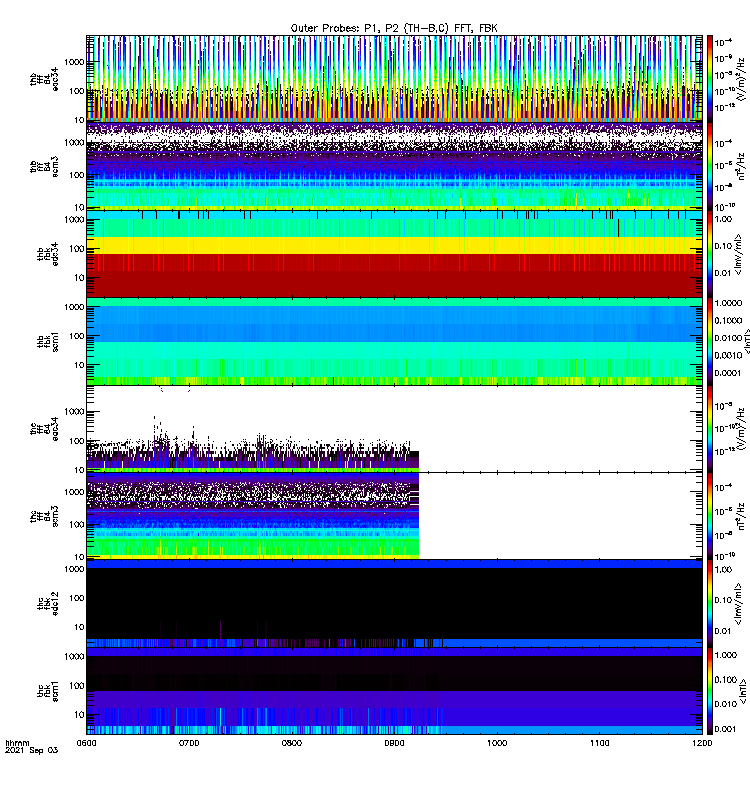Click the color bar of the thc fbk edc12 panel

[x=709, y=604]
